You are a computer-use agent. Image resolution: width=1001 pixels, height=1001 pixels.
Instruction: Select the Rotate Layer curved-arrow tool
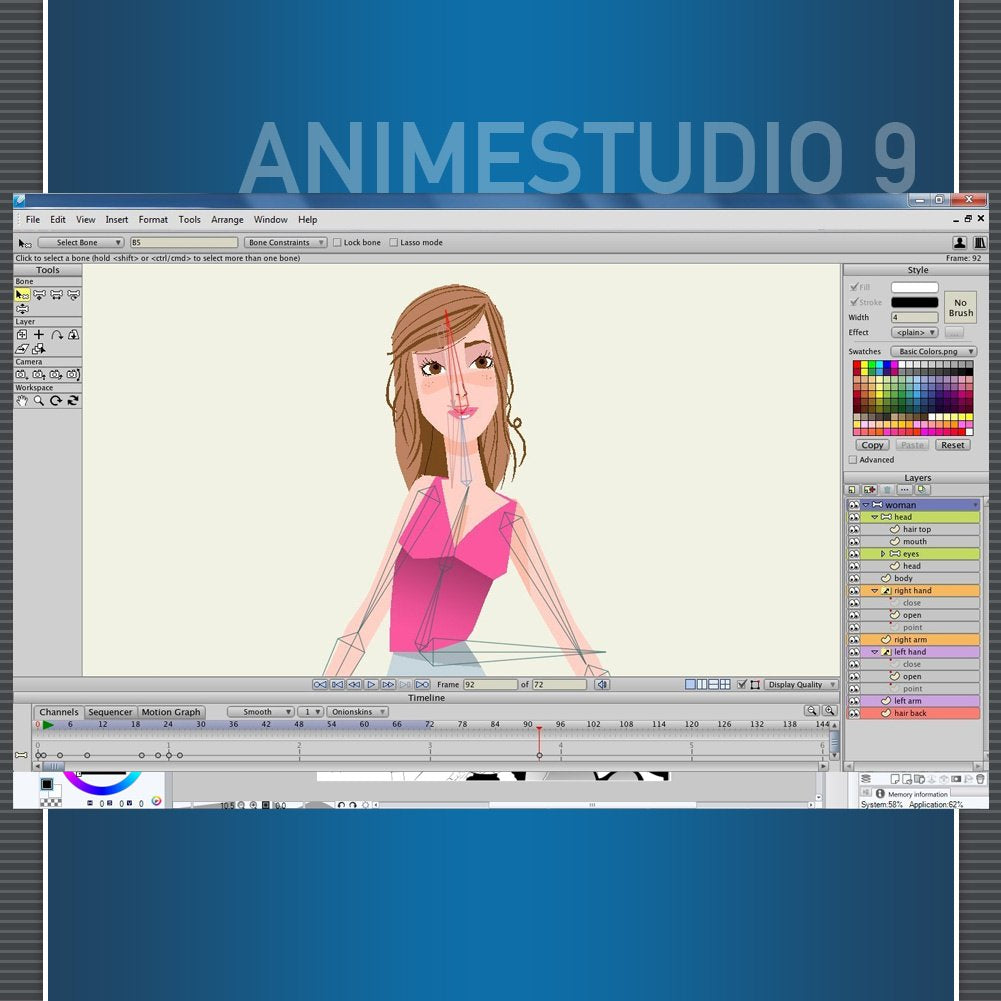click(x=57, y=335)
